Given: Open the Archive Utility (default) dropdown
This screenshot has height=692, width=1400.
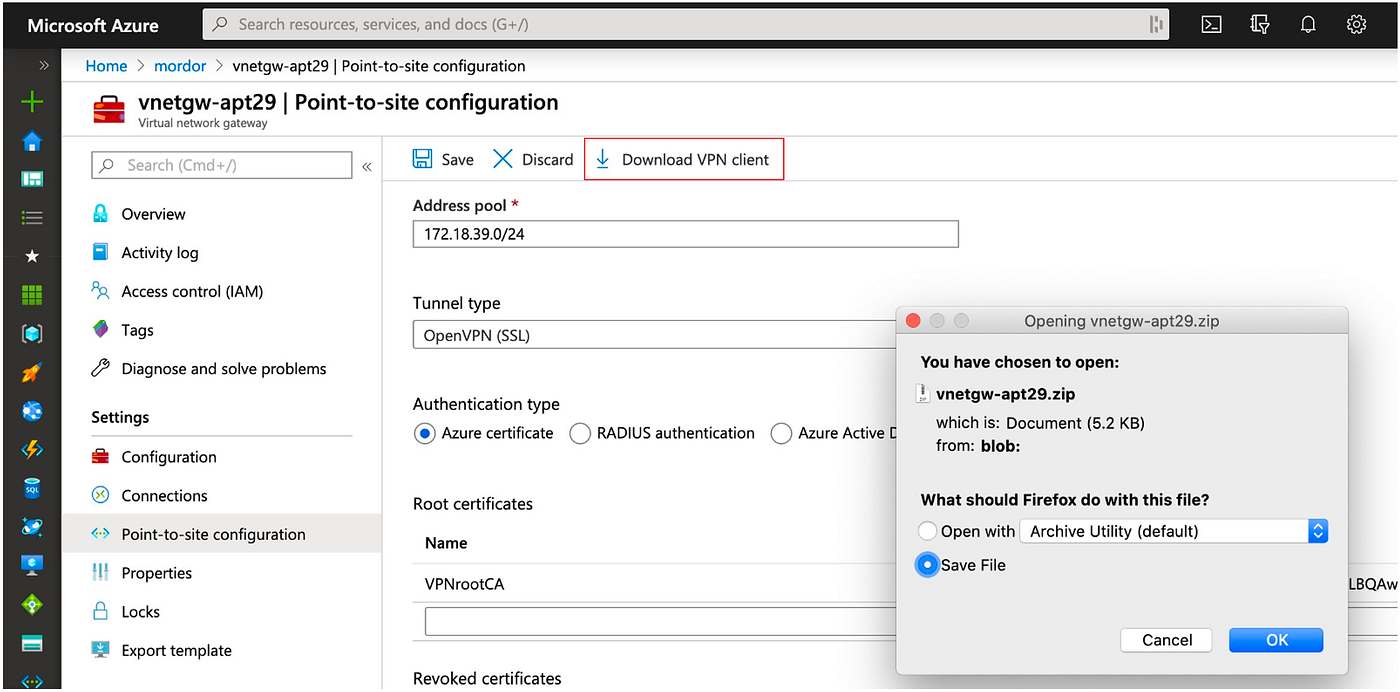Looking at the screenshot, I should pyautogui.click(x=1174, y=531).
